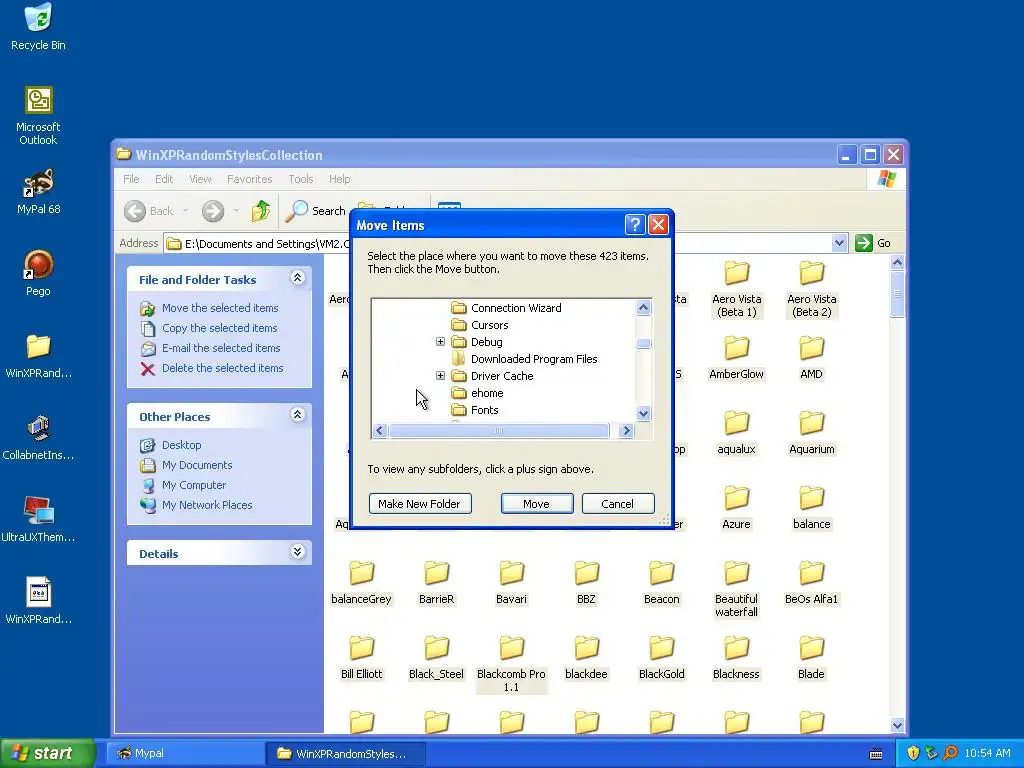Screen dimensions: 1024x768
Task: Select the Azure folder
Action: click(x=737, y=507)
